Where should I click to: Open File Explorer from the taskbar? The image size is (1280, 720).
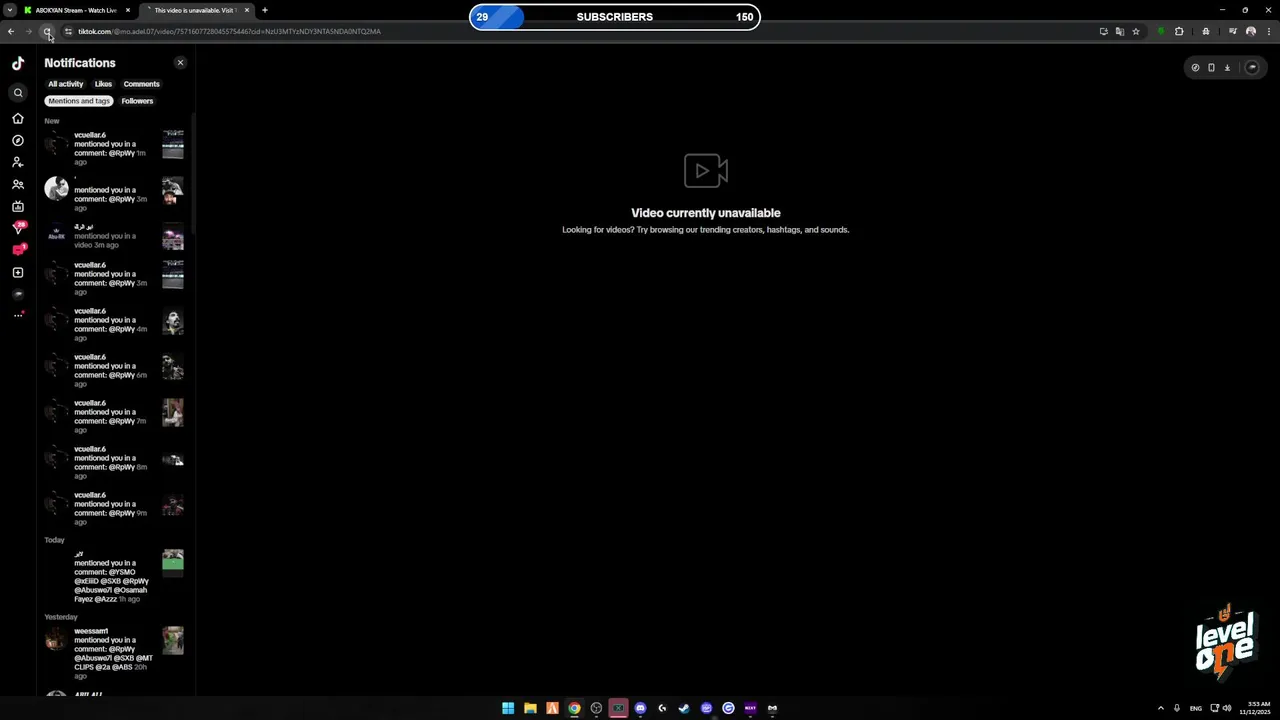(x=530, y=708)
